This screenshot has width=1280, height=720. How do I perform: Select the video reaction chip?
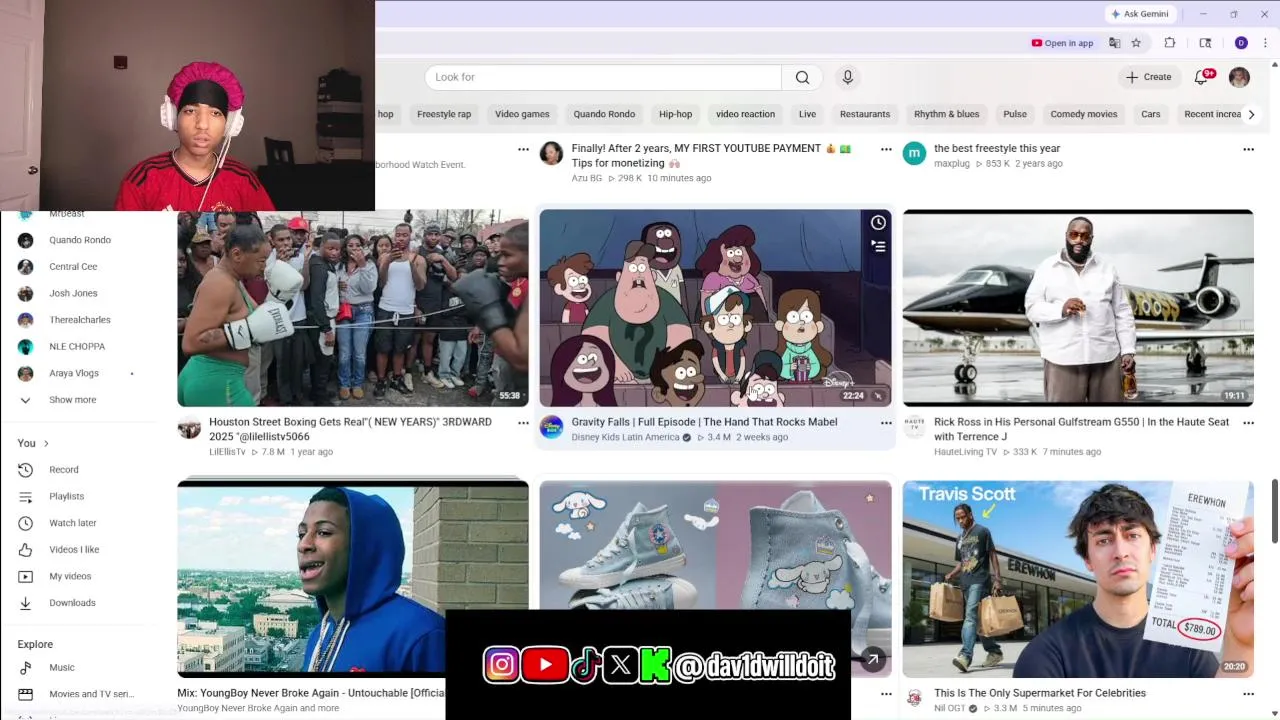(x=745, y=114)
